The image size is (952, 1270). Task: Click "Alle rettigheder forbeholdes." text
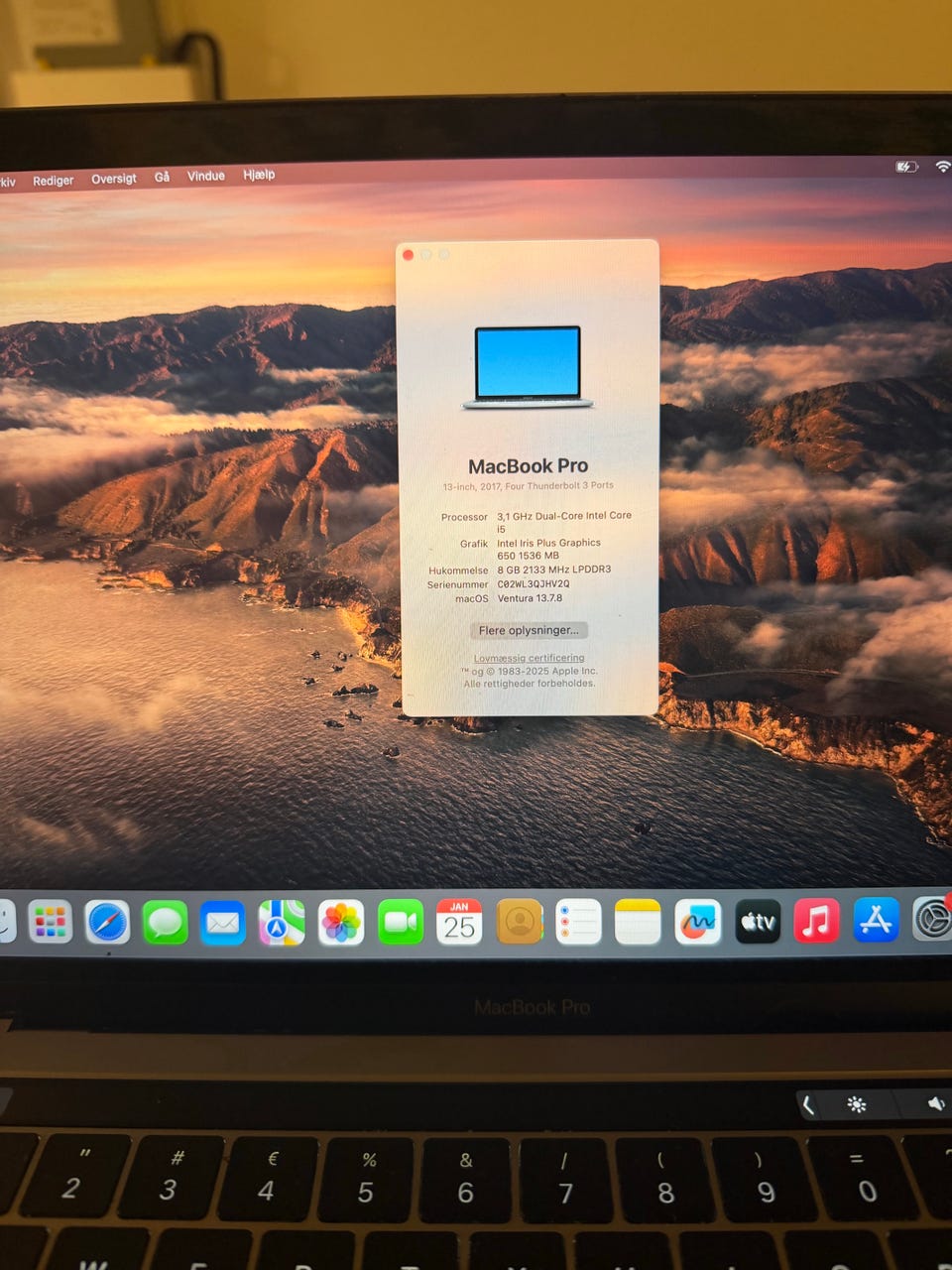tap(530, 684)
